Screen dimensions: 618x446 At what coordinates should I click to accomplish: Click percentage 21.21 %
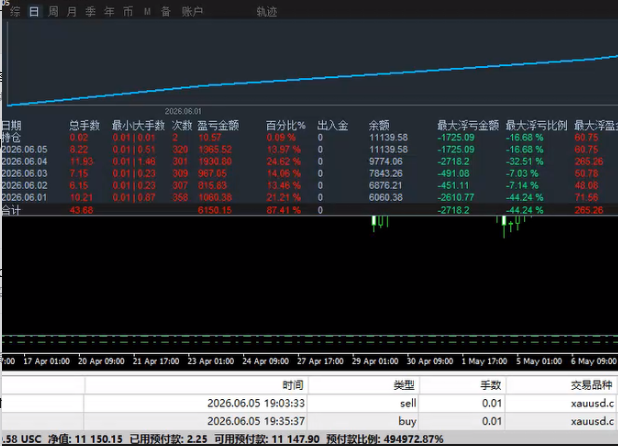[x=283, y=197]
